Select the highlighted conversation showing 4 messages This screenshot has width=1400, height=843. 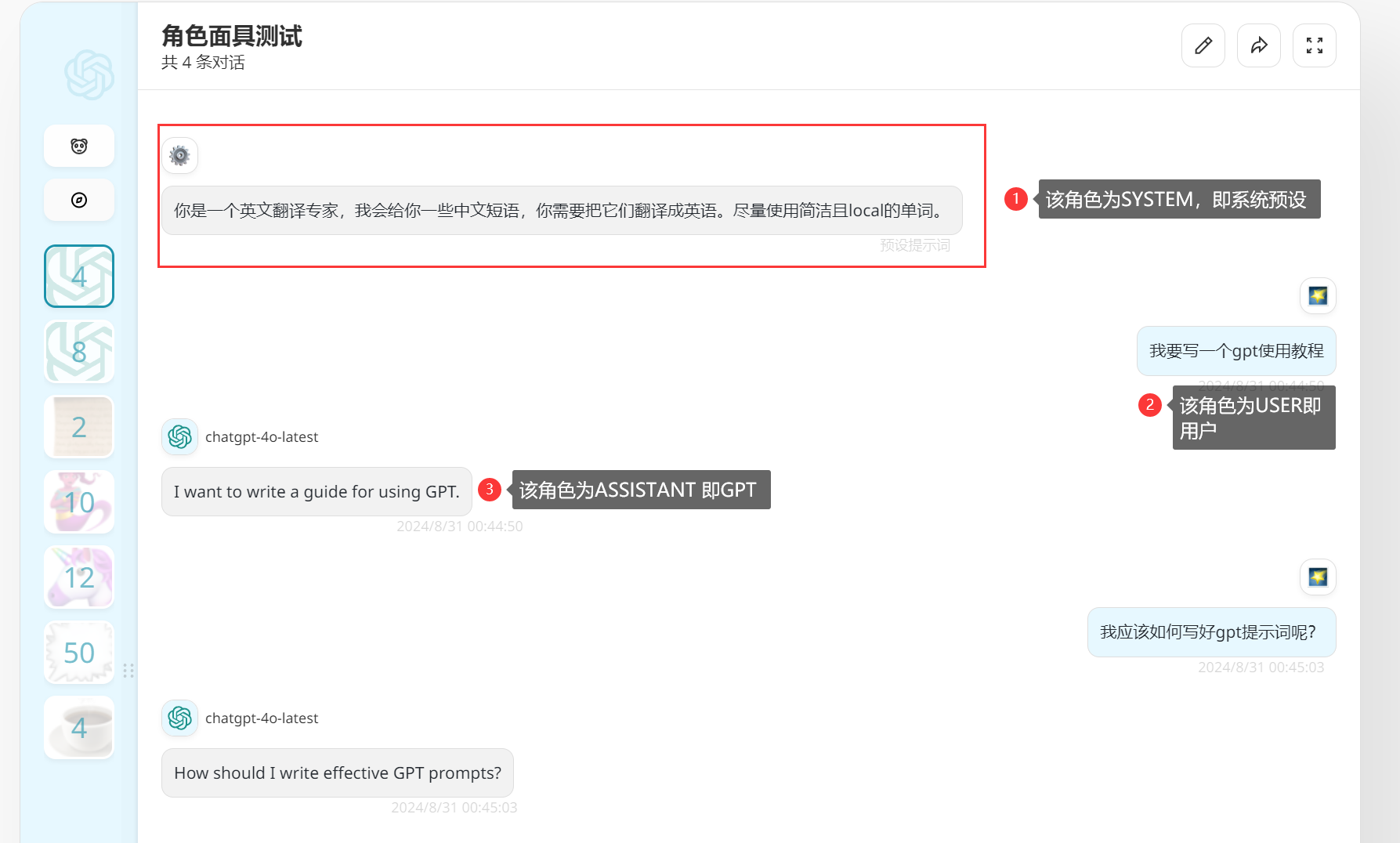click(78, 276)
